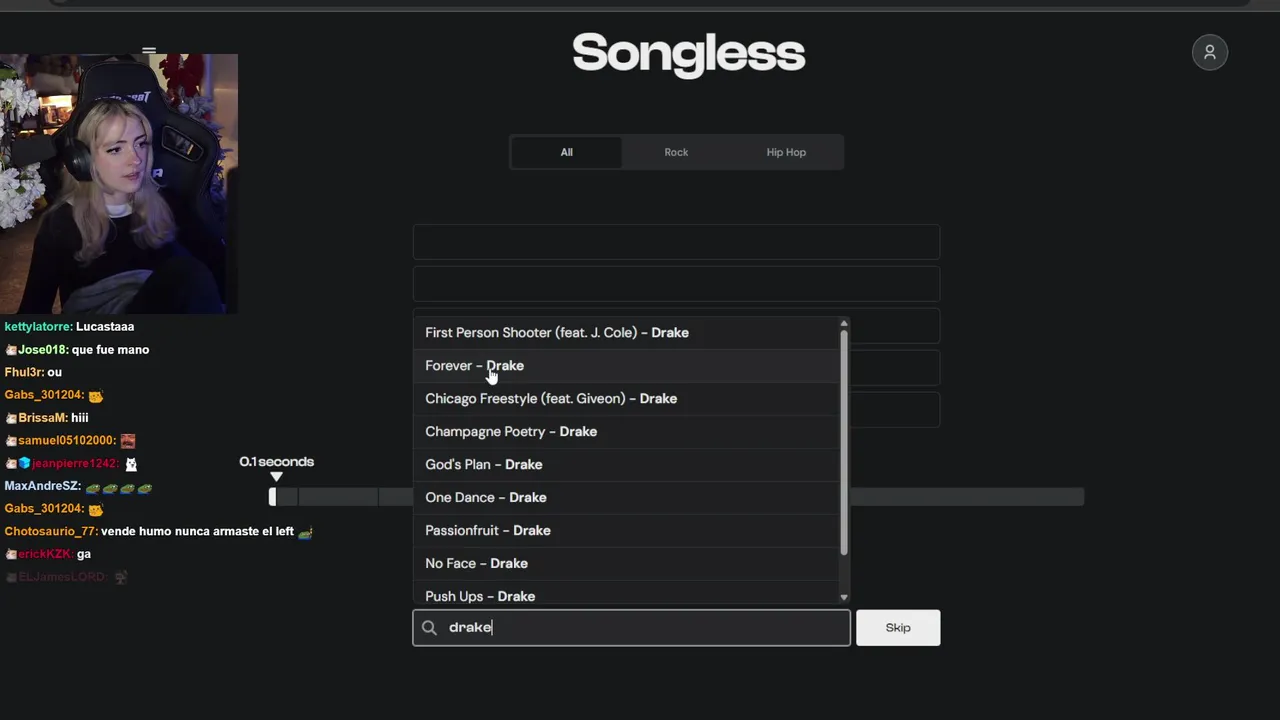
Task: Select Chicago Freestyle (feat. Giveon) suggestion
Action: (x=626, y=398)
